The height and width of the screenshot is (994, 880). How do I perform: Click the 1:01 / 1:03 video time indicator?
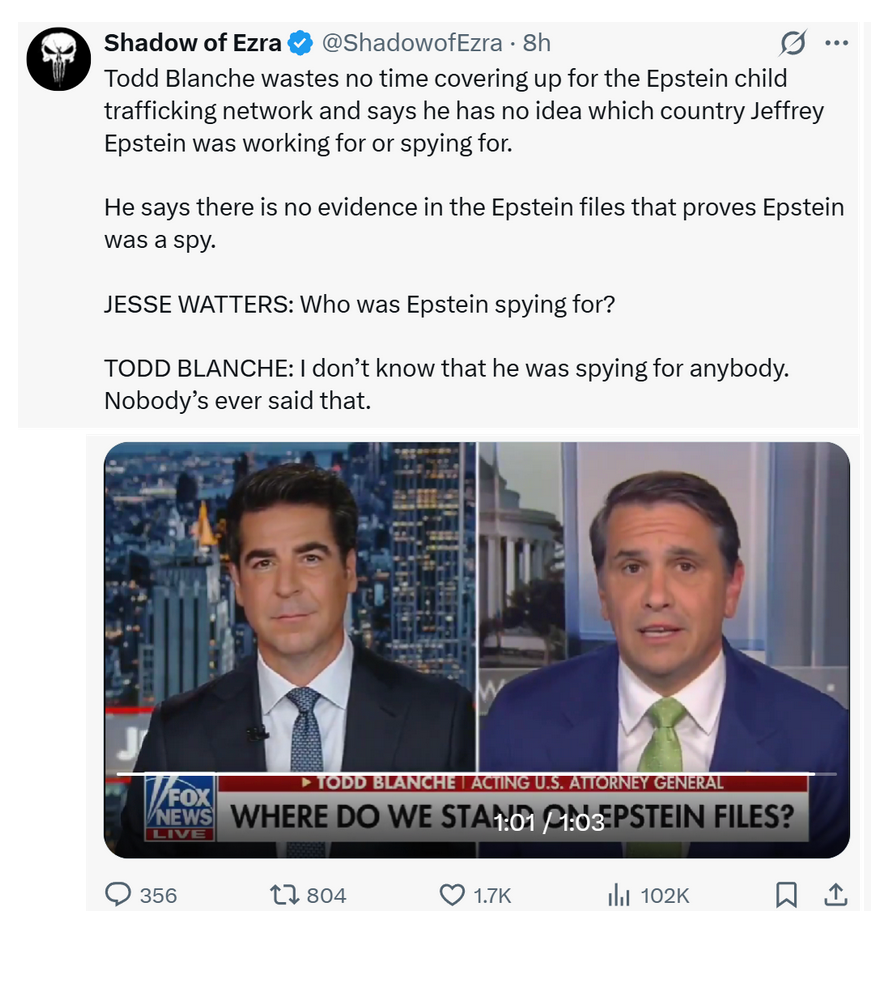(x=549, y=822)
